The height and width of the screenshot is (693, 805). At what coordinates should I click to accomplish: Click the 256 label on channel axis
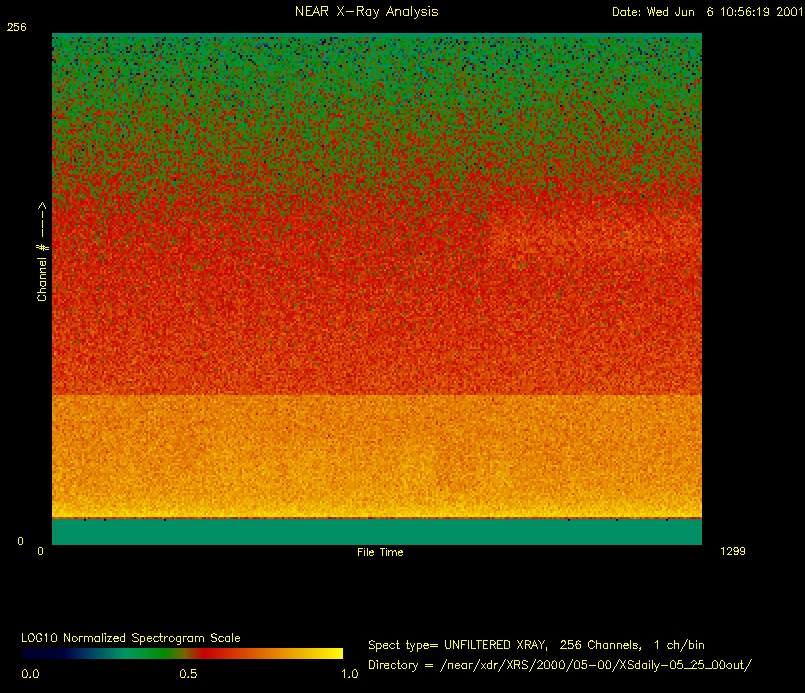tap(16, 27)
